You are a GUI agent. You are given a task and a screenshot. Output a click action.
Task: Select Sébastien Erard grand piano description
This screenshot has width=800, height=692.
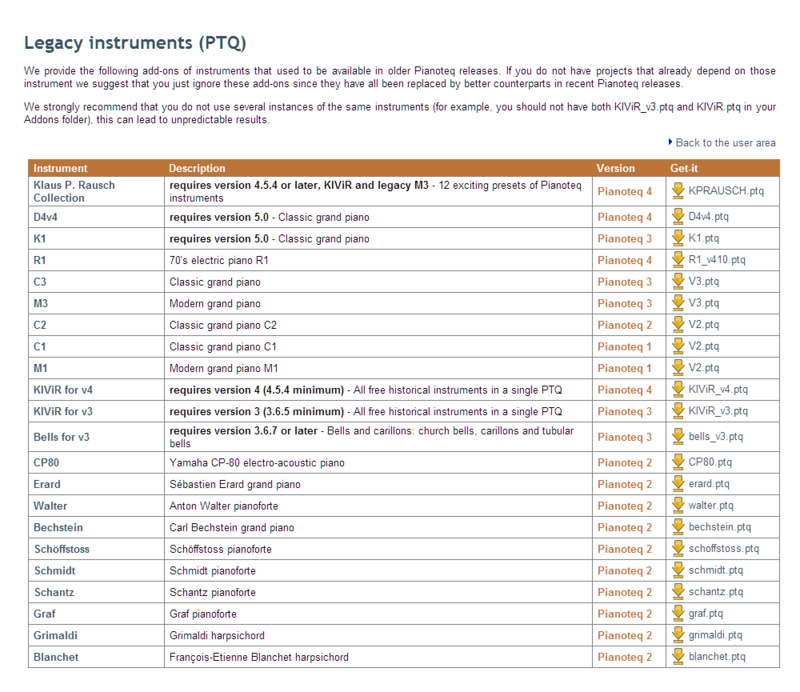tap(235, 484)
